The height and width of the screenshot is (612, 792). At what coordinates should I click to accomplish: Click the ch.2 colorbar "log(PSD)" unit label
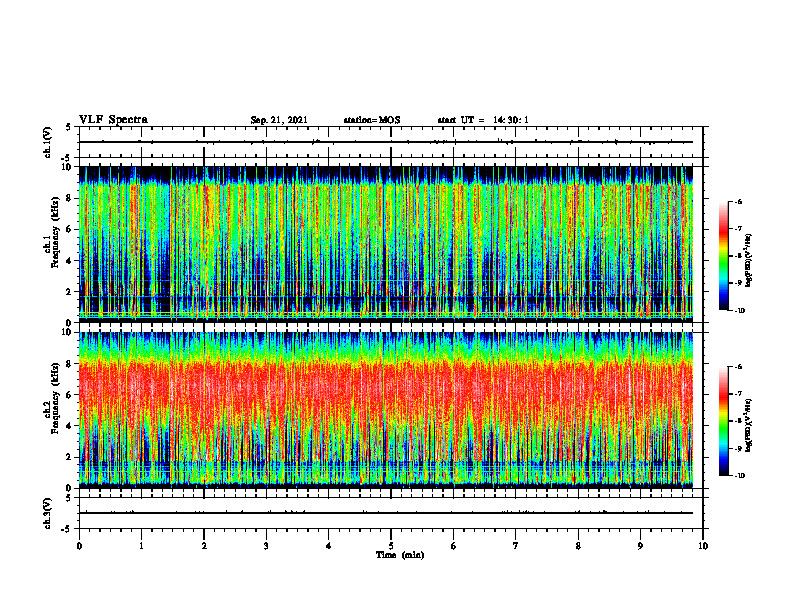(748, 425)
